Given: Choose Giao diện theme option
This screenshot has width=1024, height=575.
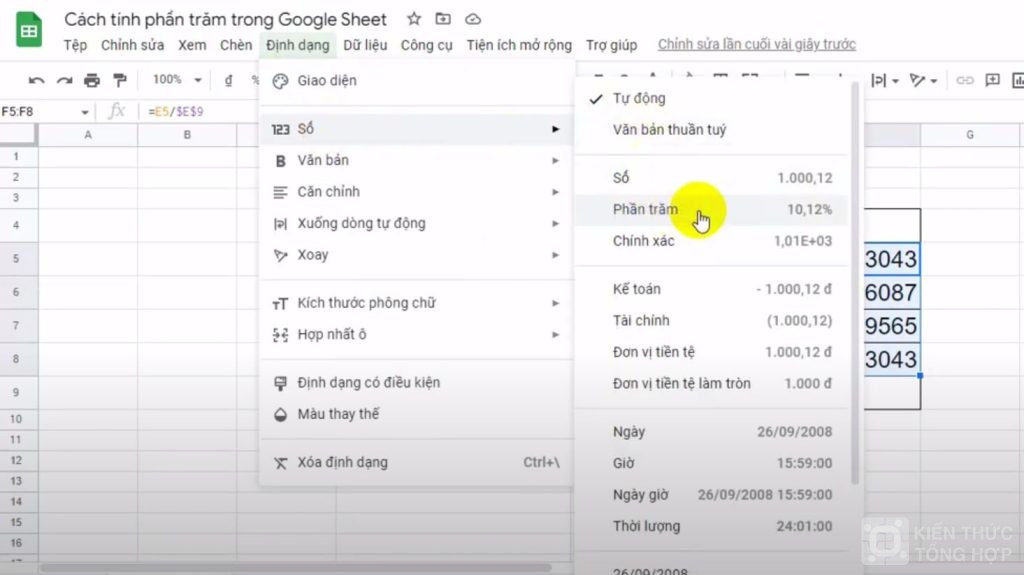Looking at the screenshot, I should tap(417, 81).
